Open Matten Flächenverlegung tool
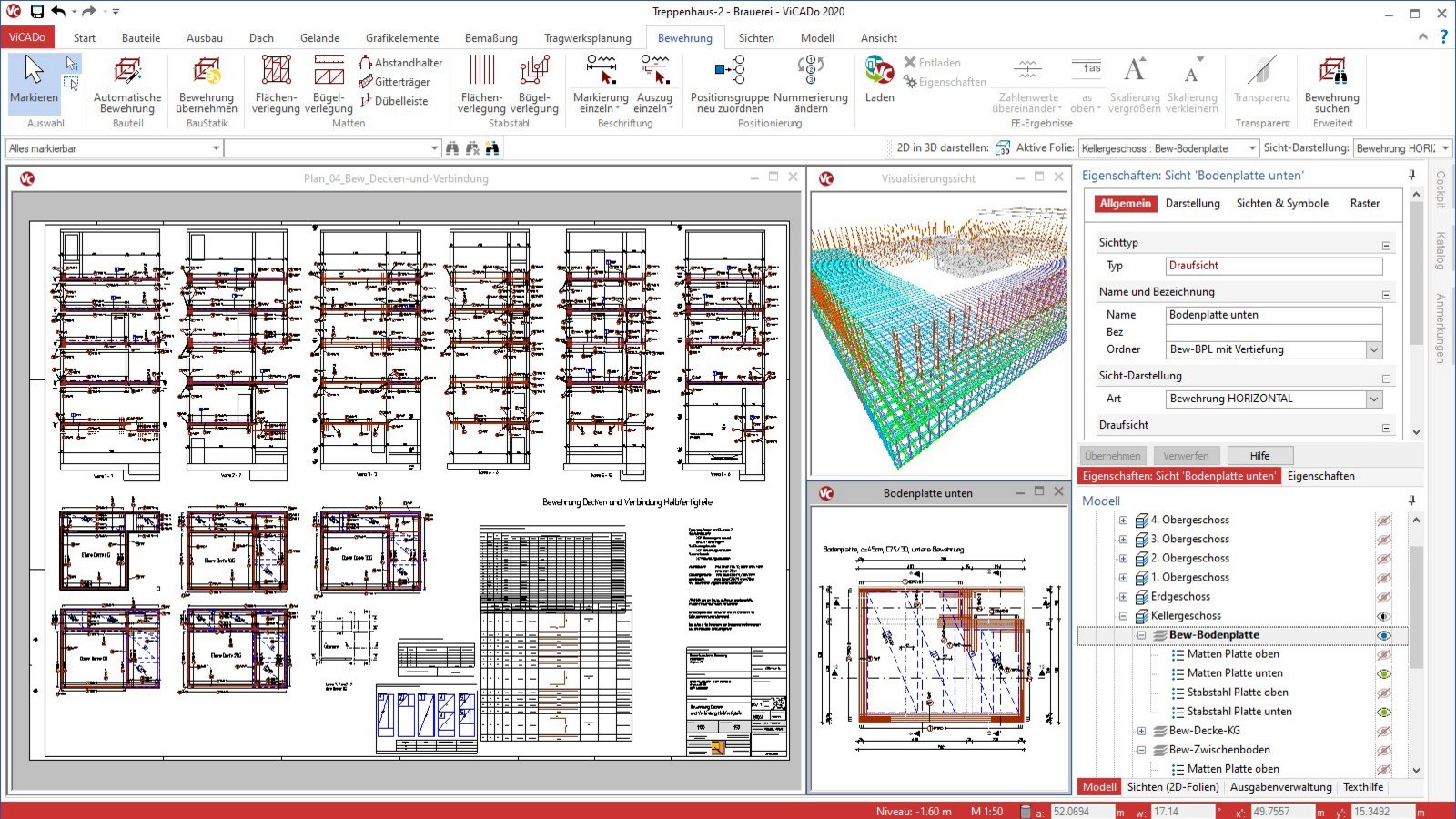The width and height of the screenshot is (1456, 819). [276, 84]
